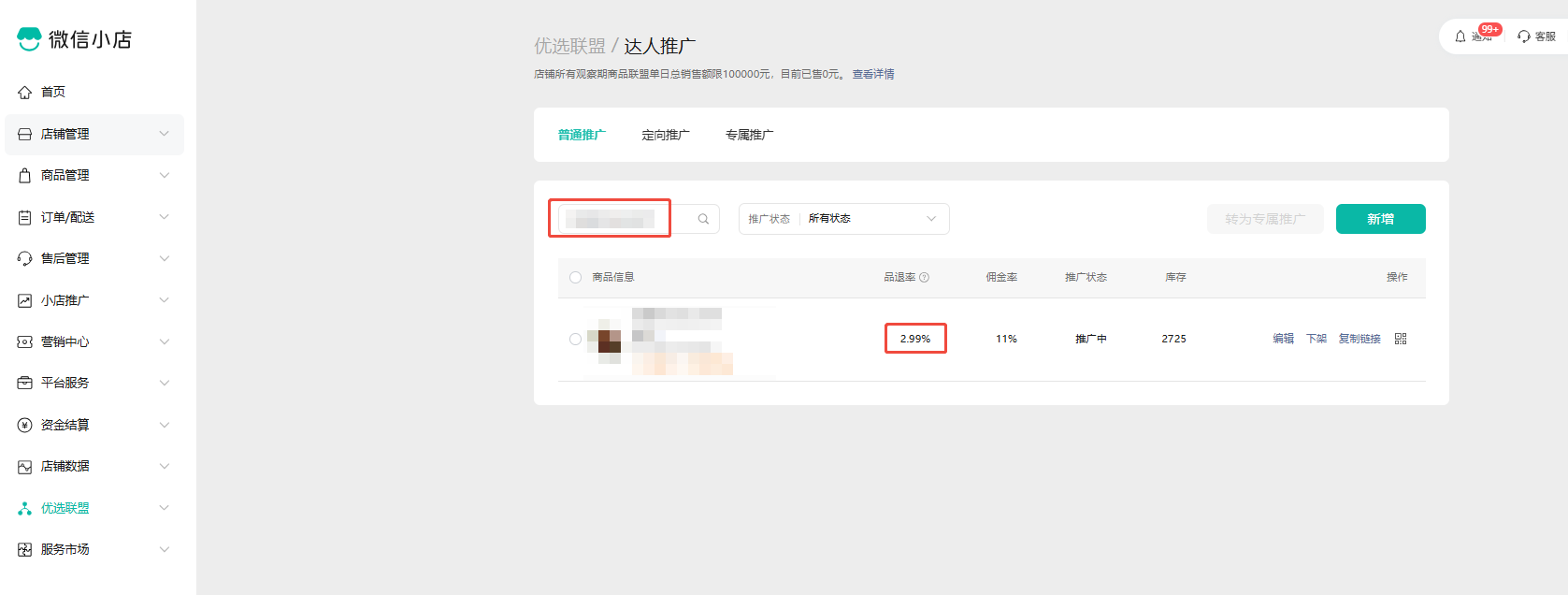Click the search magnifier icon
This screenshot has width=1568, height=595.
click(x=703, y=219)
